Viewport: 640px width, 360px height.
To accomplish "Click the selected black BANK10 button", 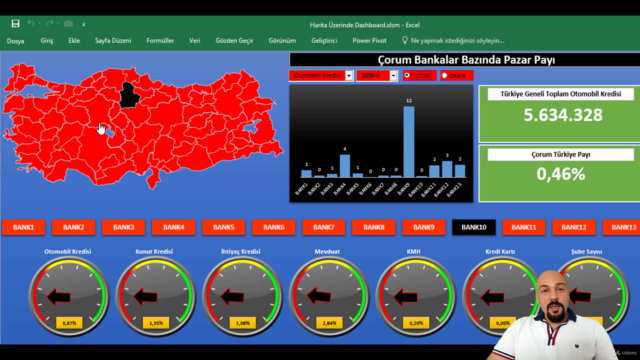I will click(474, 227).
